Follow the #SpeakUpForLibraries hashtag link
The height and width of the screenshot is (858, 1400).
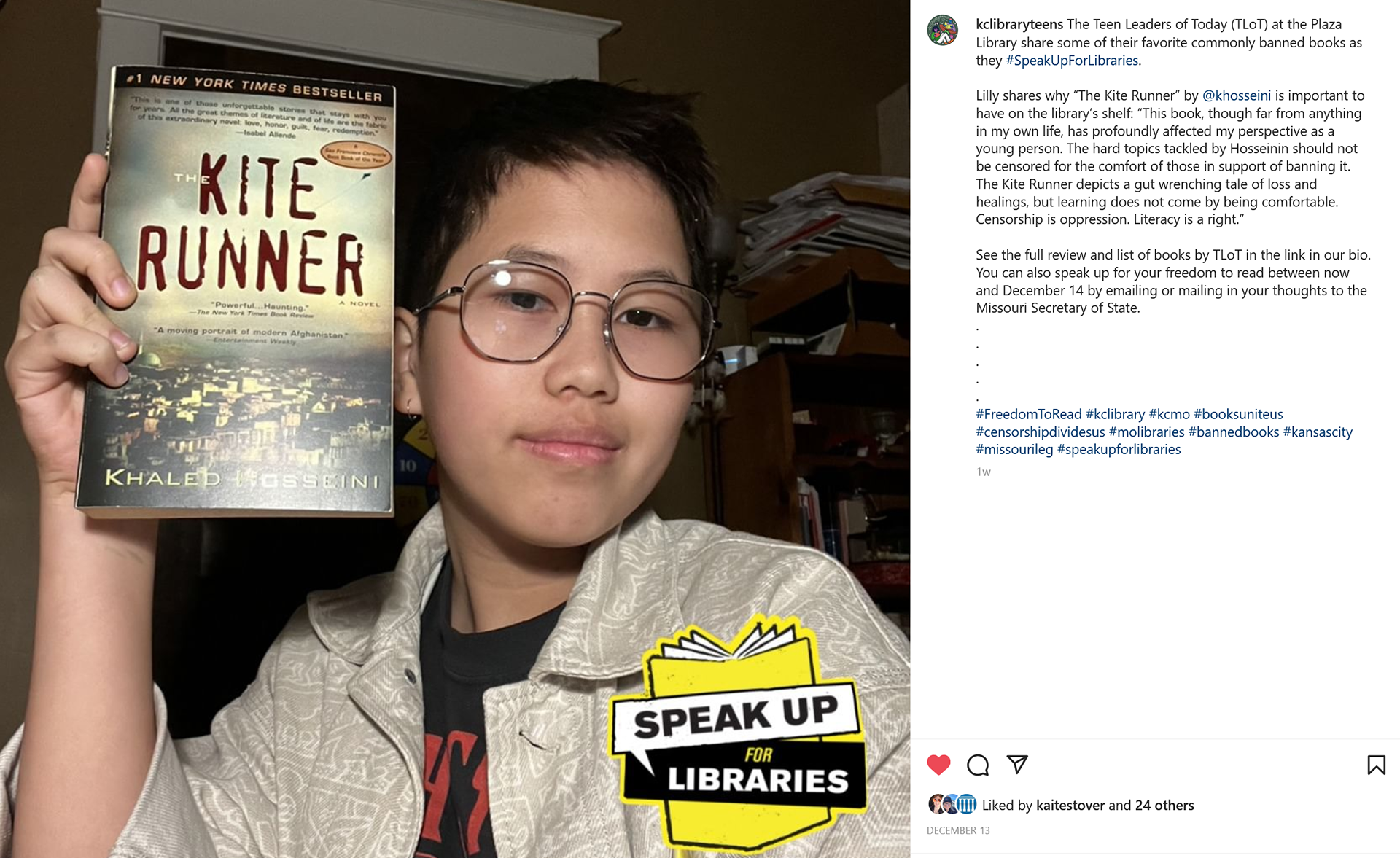[x=1072, y=61]
